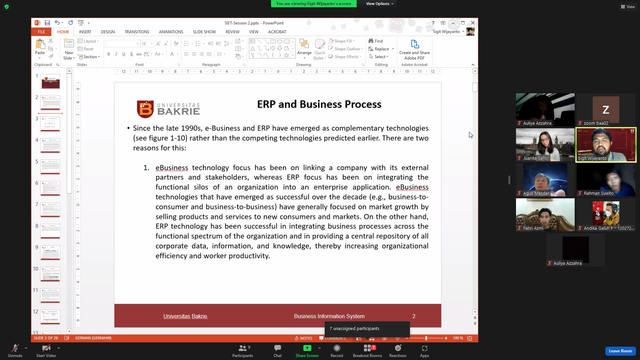Click Sigit Wijayanto's video tile

tap(606, 145)
